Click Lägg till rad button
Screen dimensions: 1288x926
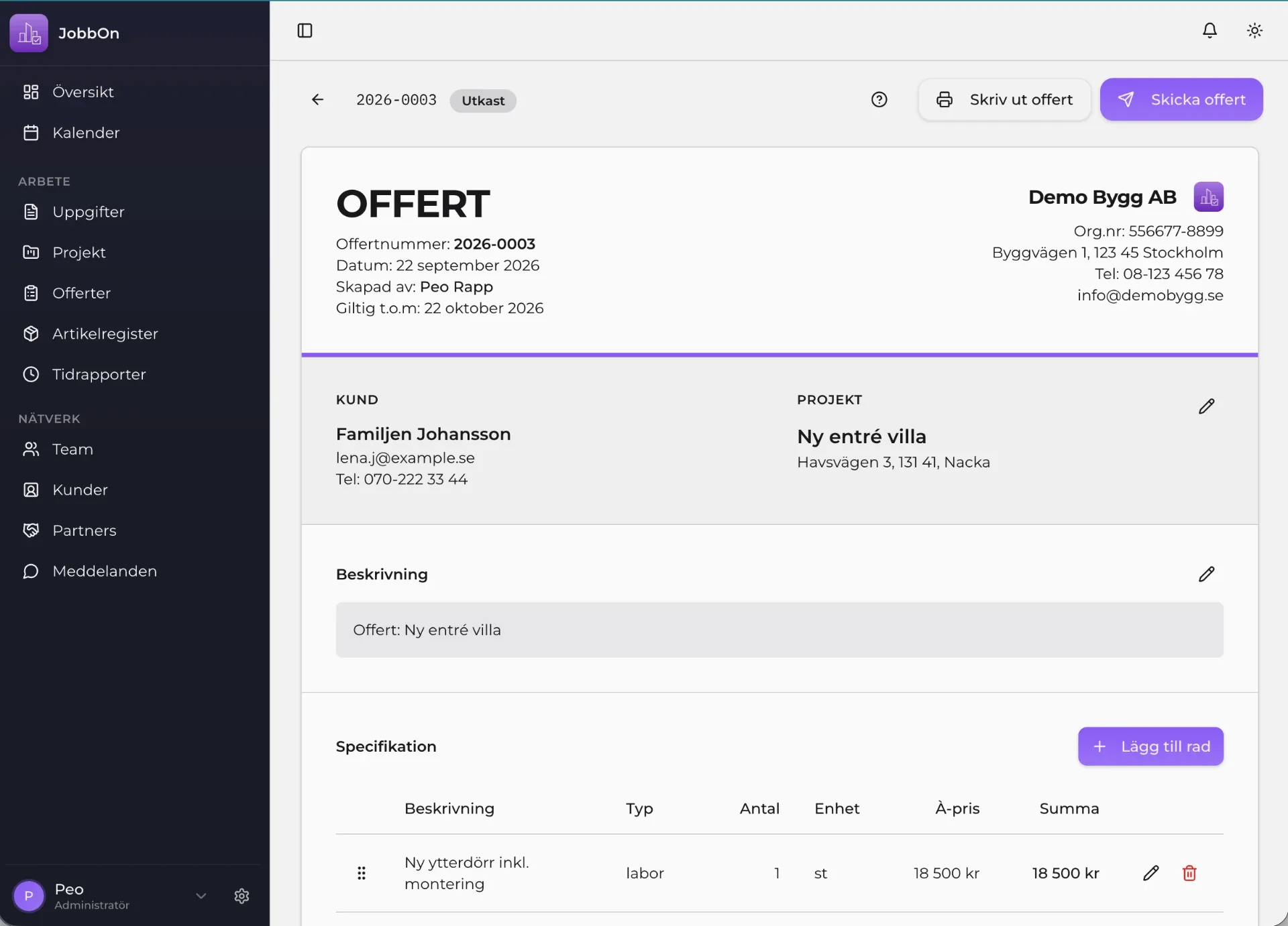[x=1150, y=746]
